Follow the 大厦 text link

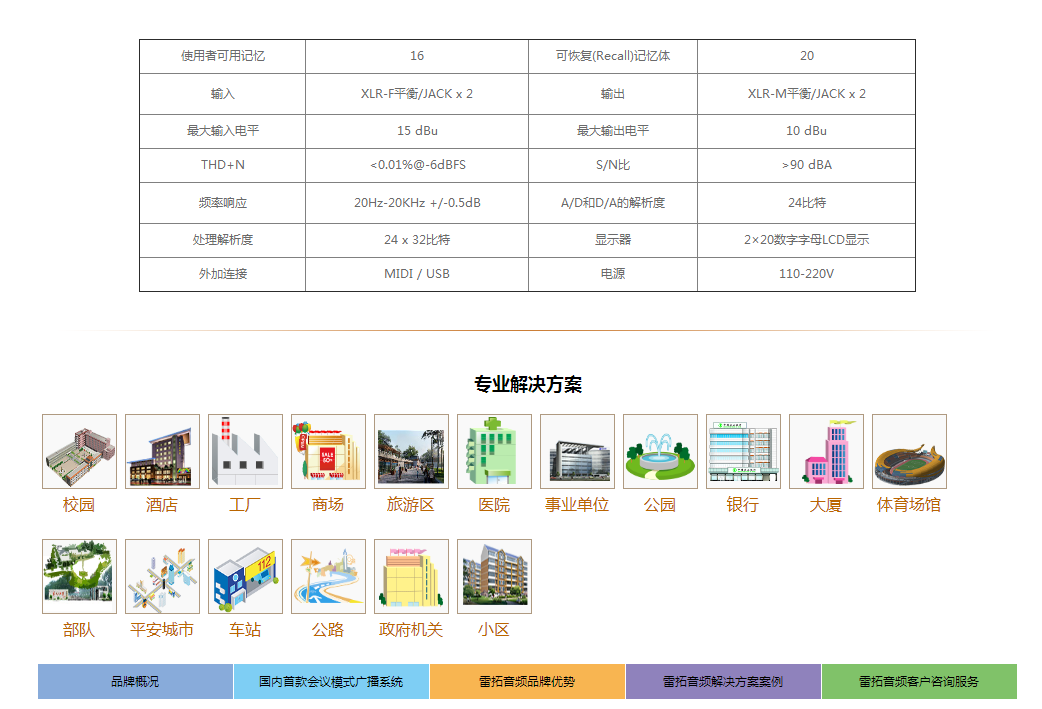826,505
